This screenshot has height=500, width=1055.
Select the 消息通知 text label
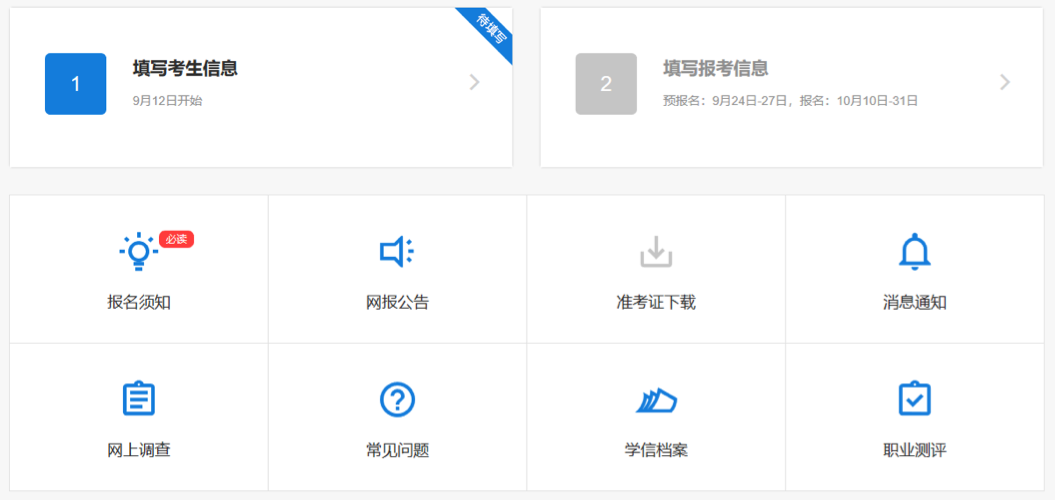pos(914,303)
